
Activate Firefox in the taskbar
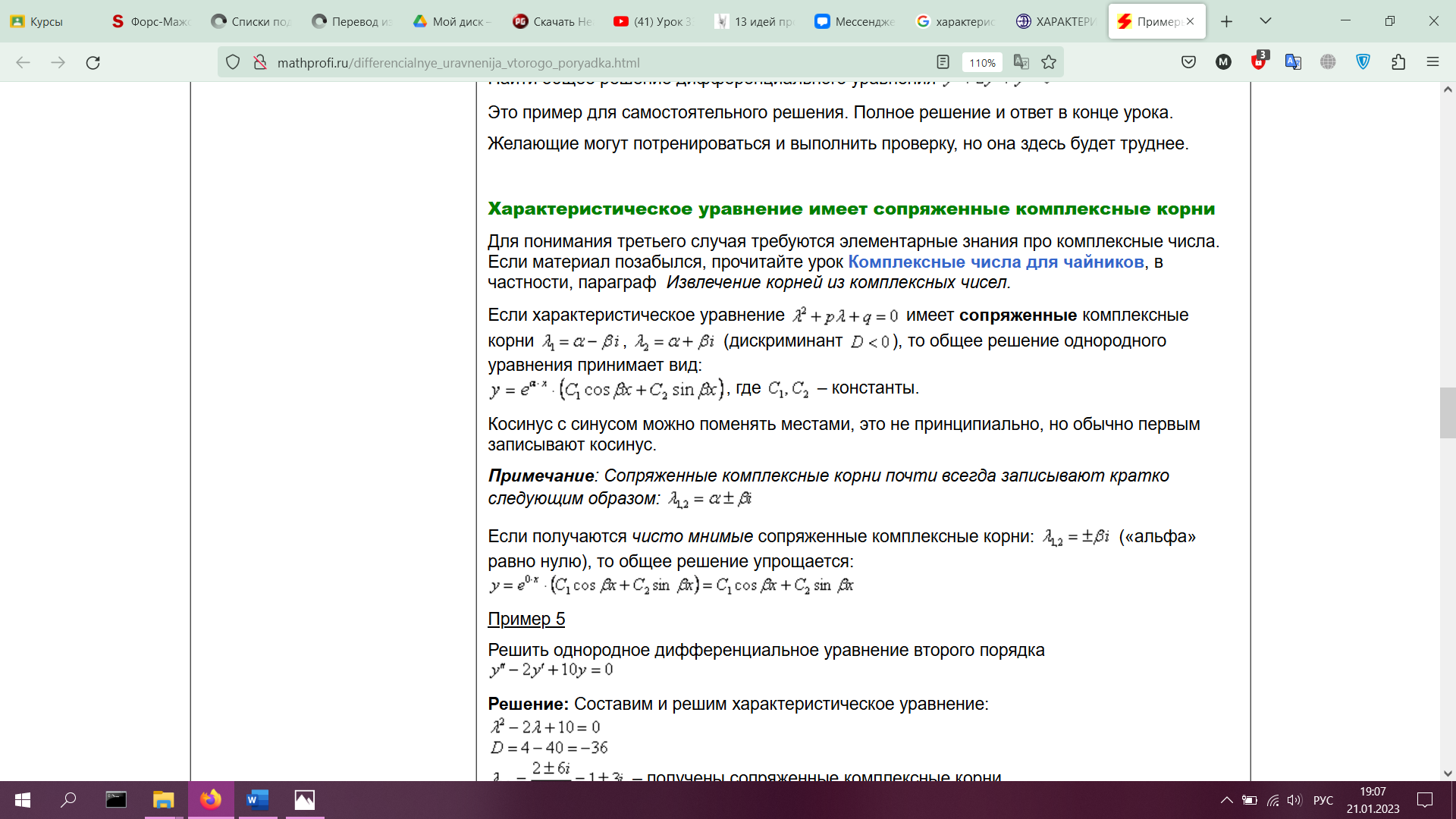pos(211,800)
